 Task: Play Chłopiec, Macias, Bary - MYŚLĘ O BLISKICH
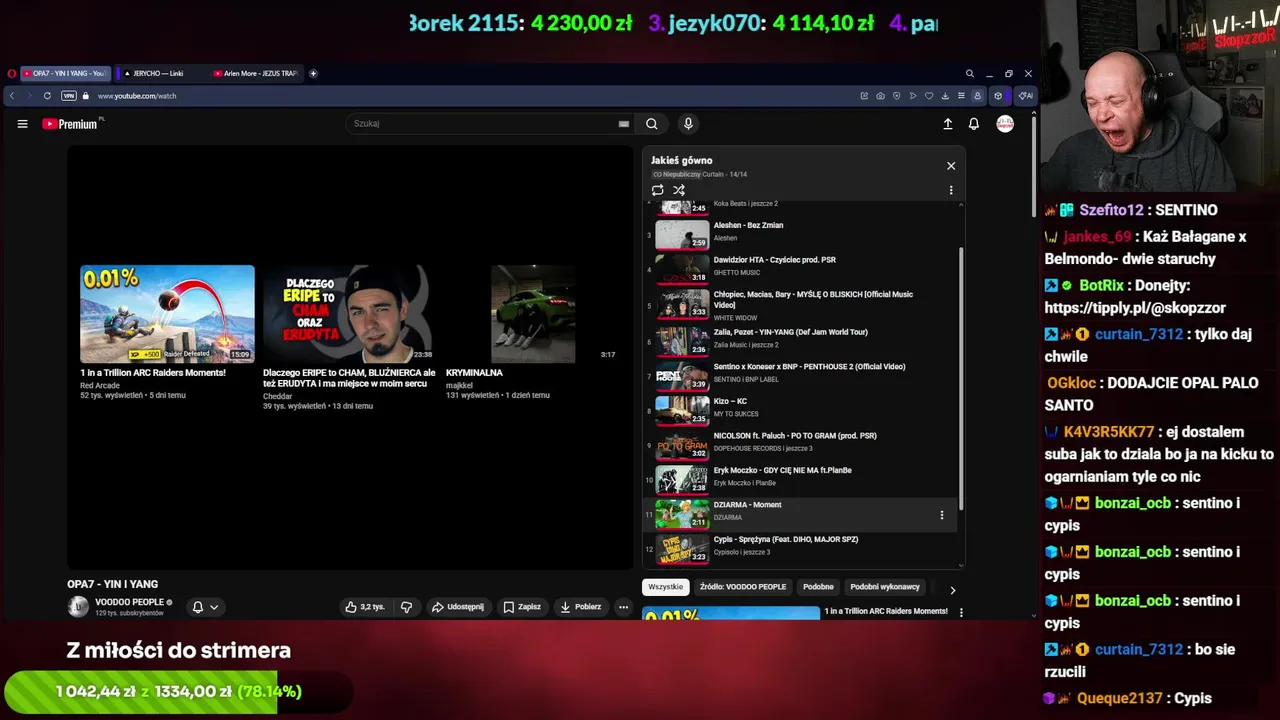click(800, 304)
